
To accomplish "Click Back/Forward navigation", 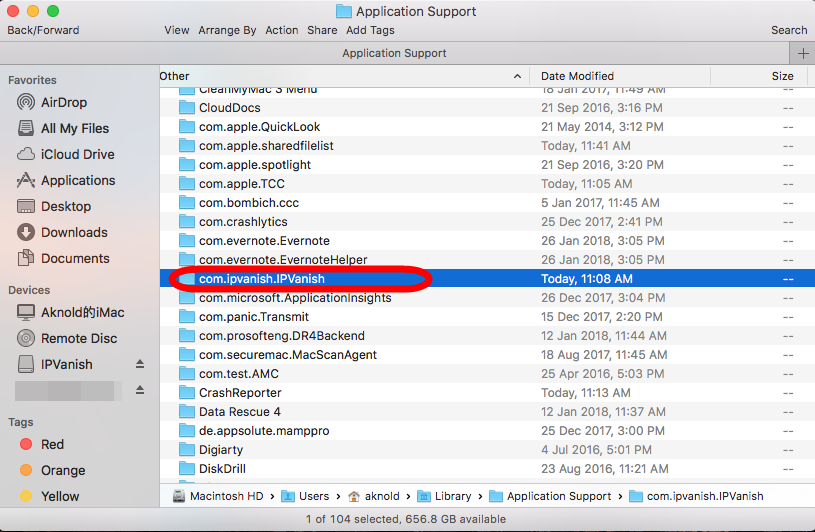I will [43, 30].
